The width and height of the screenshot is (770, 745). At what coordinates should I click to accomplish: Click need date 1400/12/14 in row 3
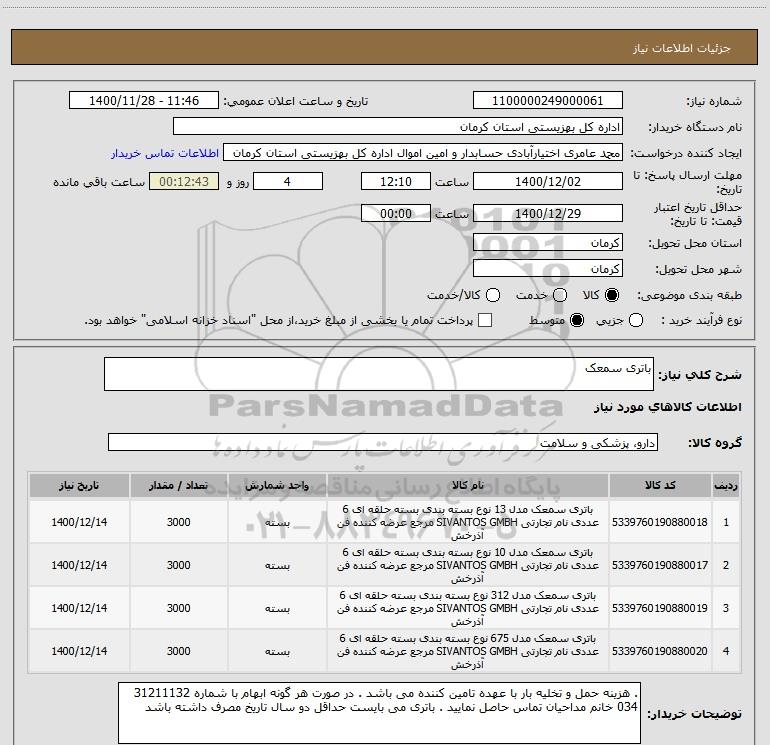tap(79, 608)
